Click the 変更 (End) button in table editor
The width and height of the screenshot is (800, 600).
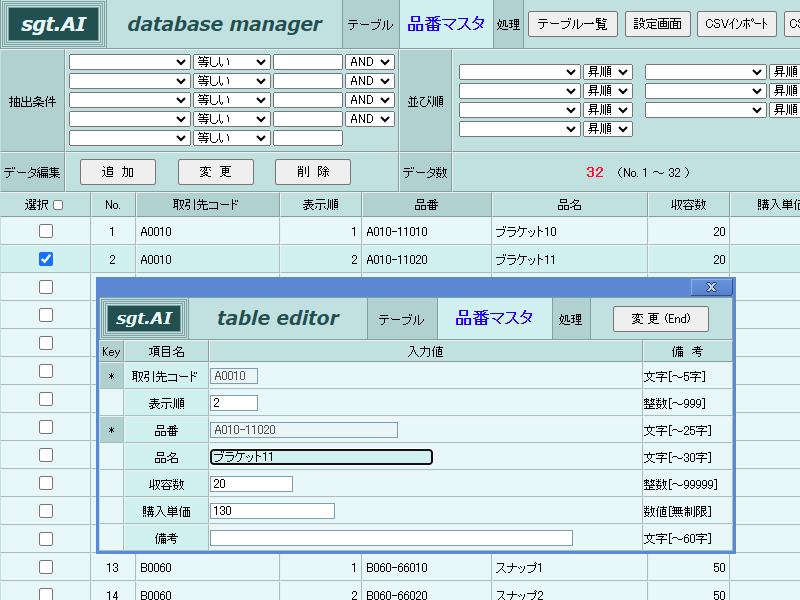coord(661,319)
